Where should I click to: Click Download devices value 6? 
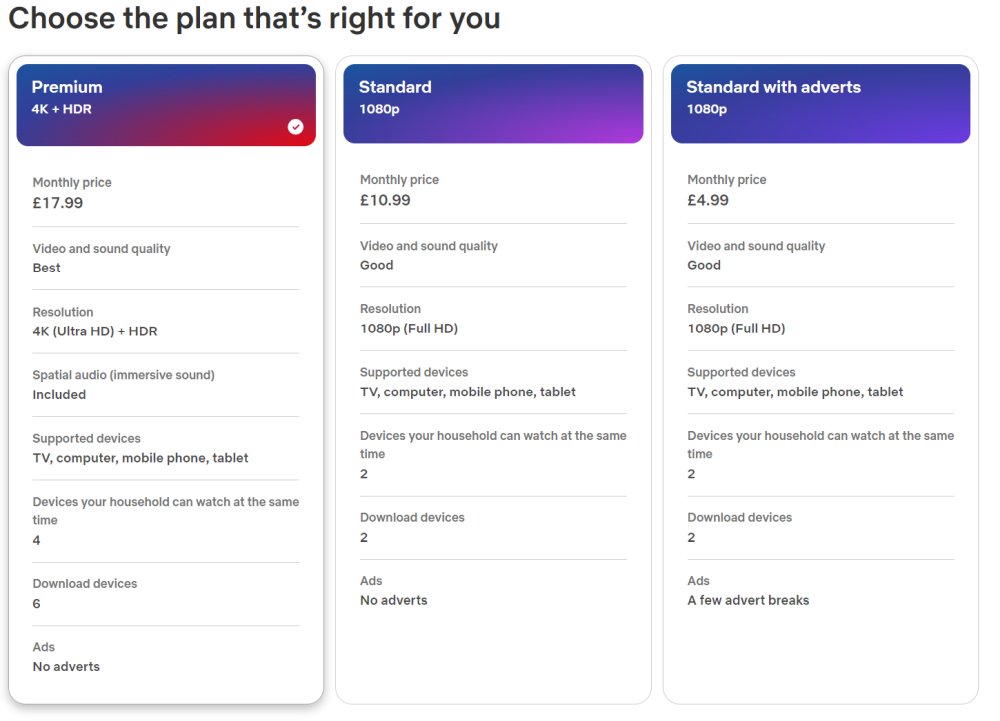pyautogui.click(x=36, y=604)
